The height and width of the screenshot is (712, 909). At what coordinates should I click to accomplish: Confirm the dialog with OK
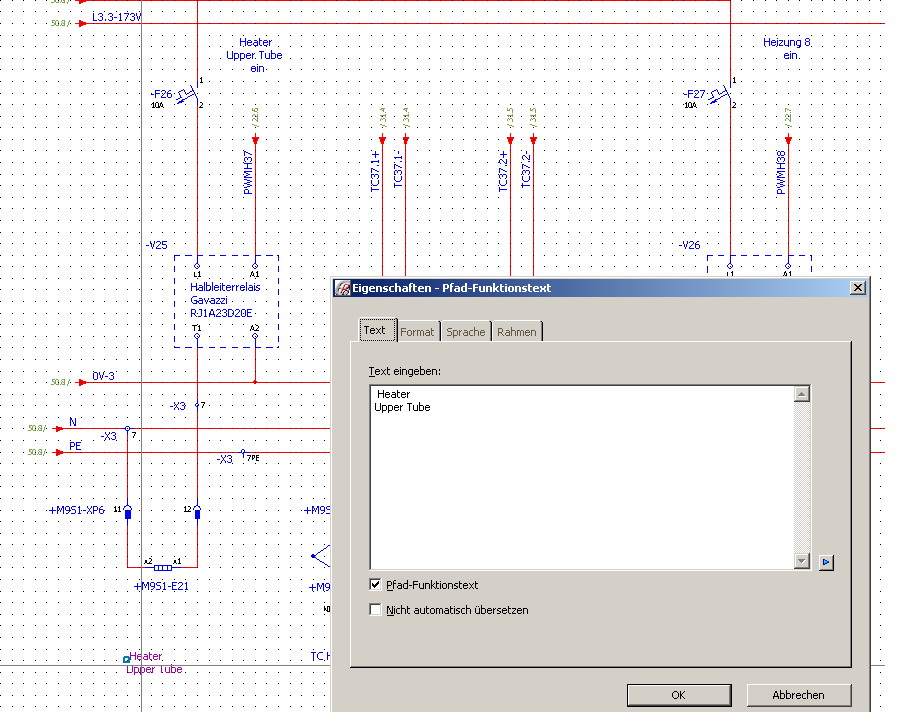678,695
